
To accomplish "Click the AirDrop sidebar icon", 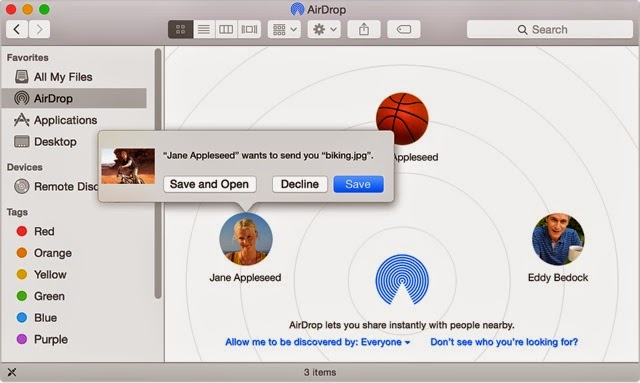I will pyautogui.click(x=22, y=98).
